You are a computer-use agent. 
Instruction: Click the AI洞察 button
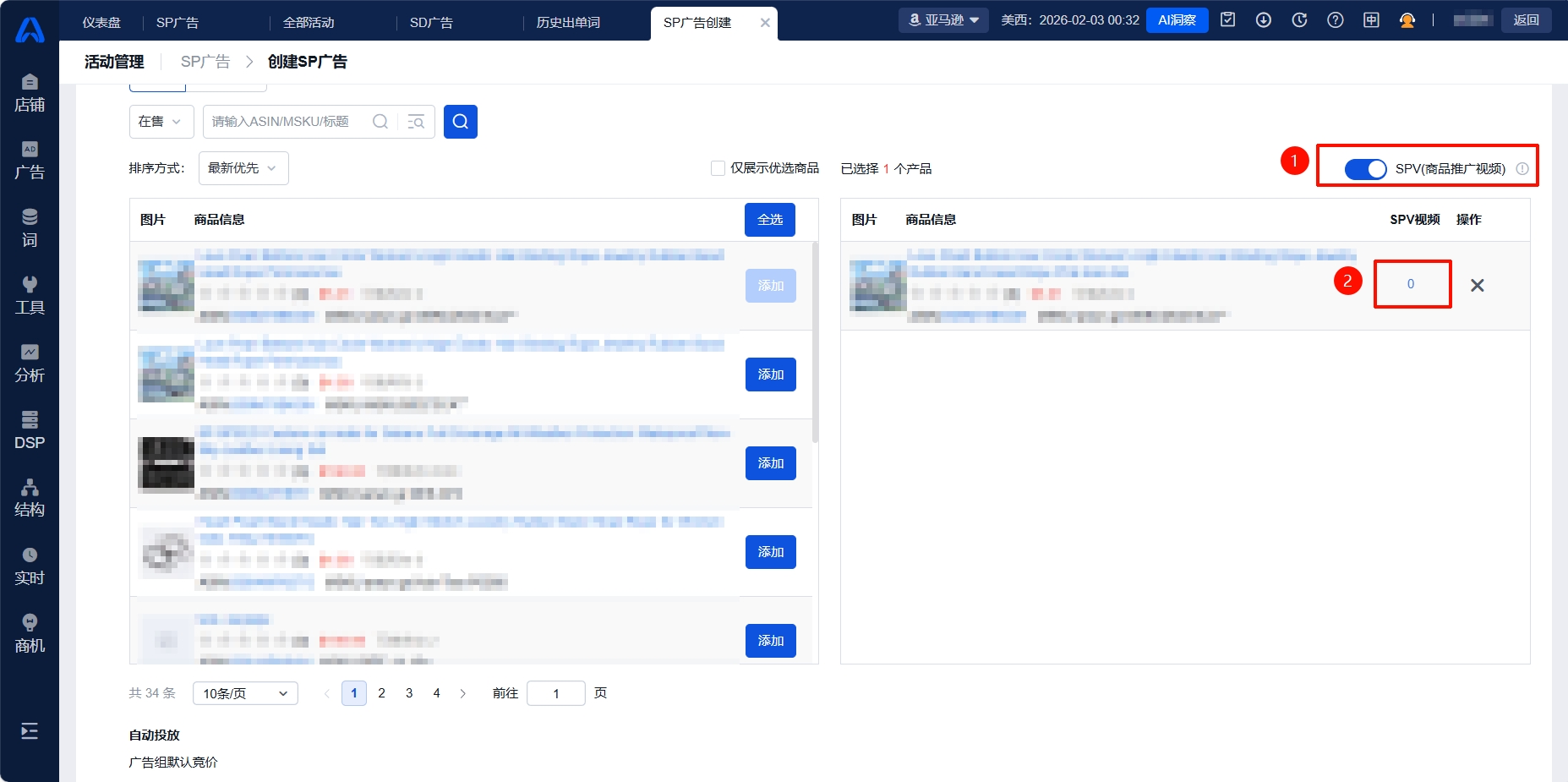1177,20
